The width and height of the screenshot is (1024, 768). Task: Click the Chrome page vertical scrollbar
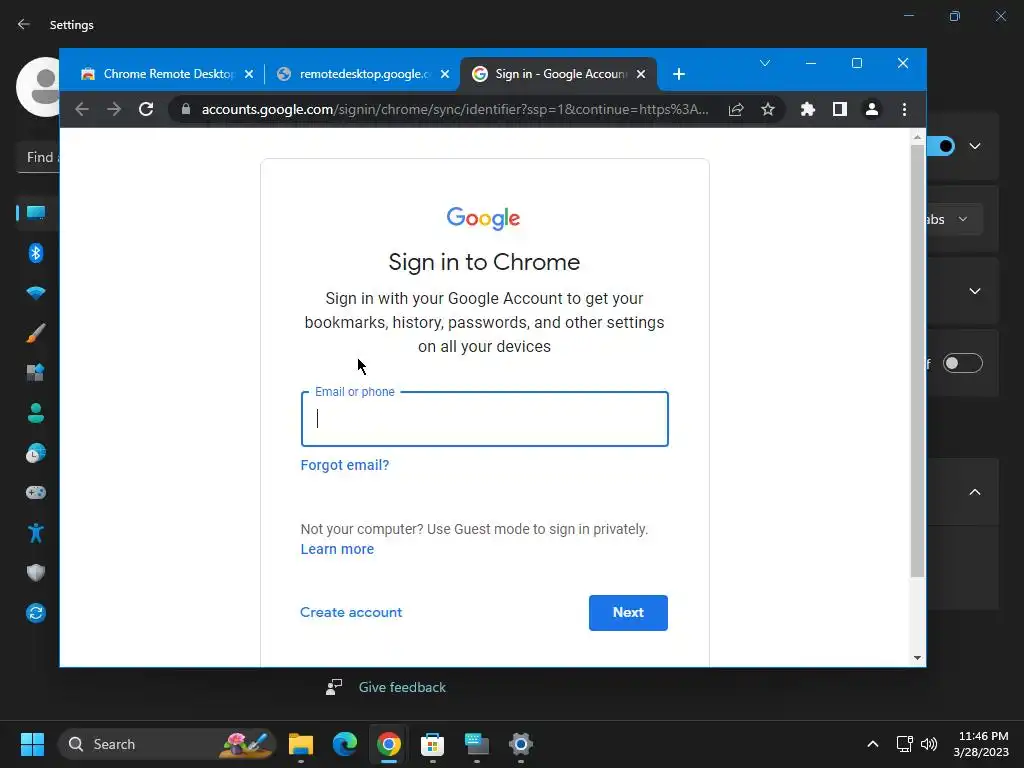(918, 359)
